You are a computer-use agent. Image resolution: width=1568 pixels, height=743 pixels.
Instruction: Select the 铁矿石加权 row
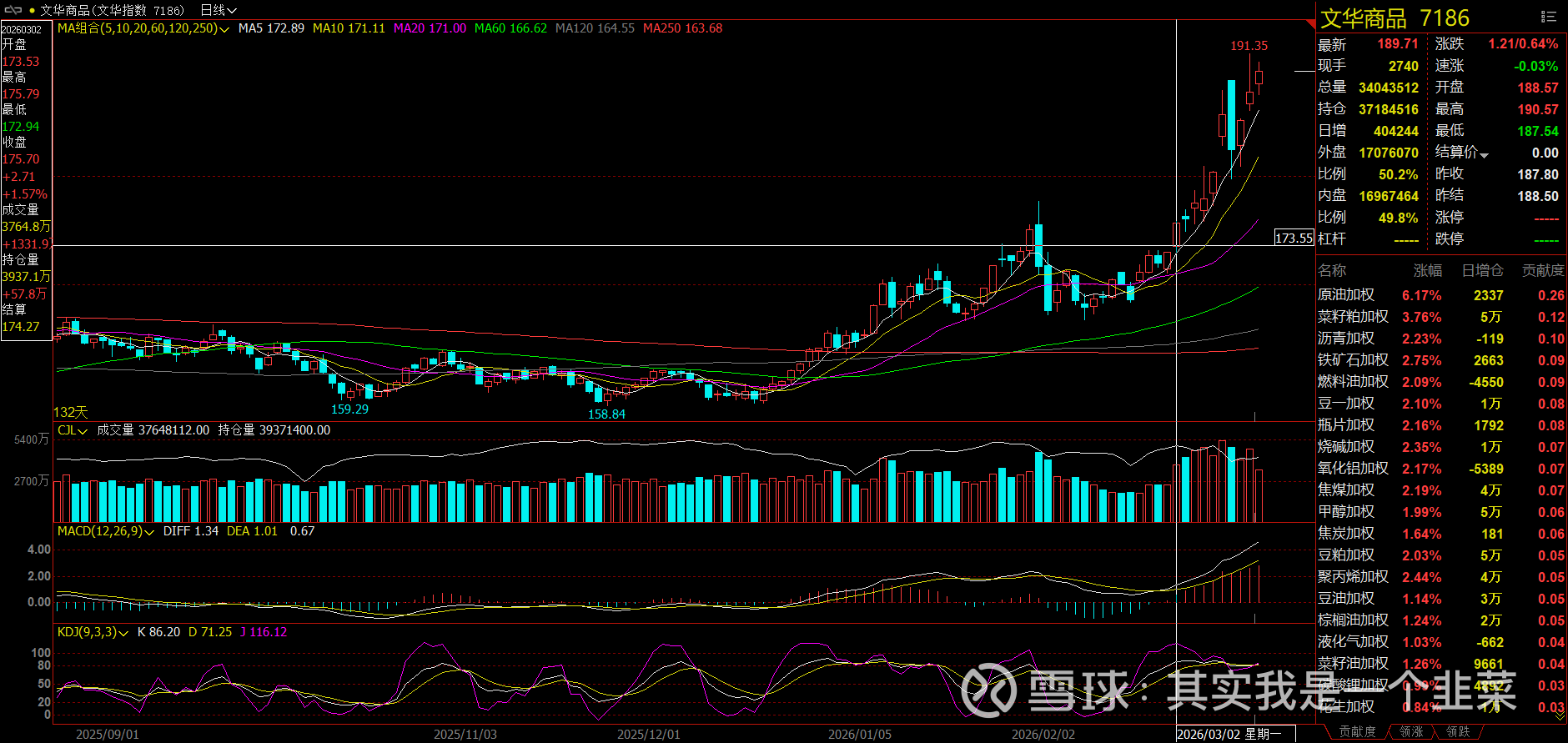coord(1441,360)
